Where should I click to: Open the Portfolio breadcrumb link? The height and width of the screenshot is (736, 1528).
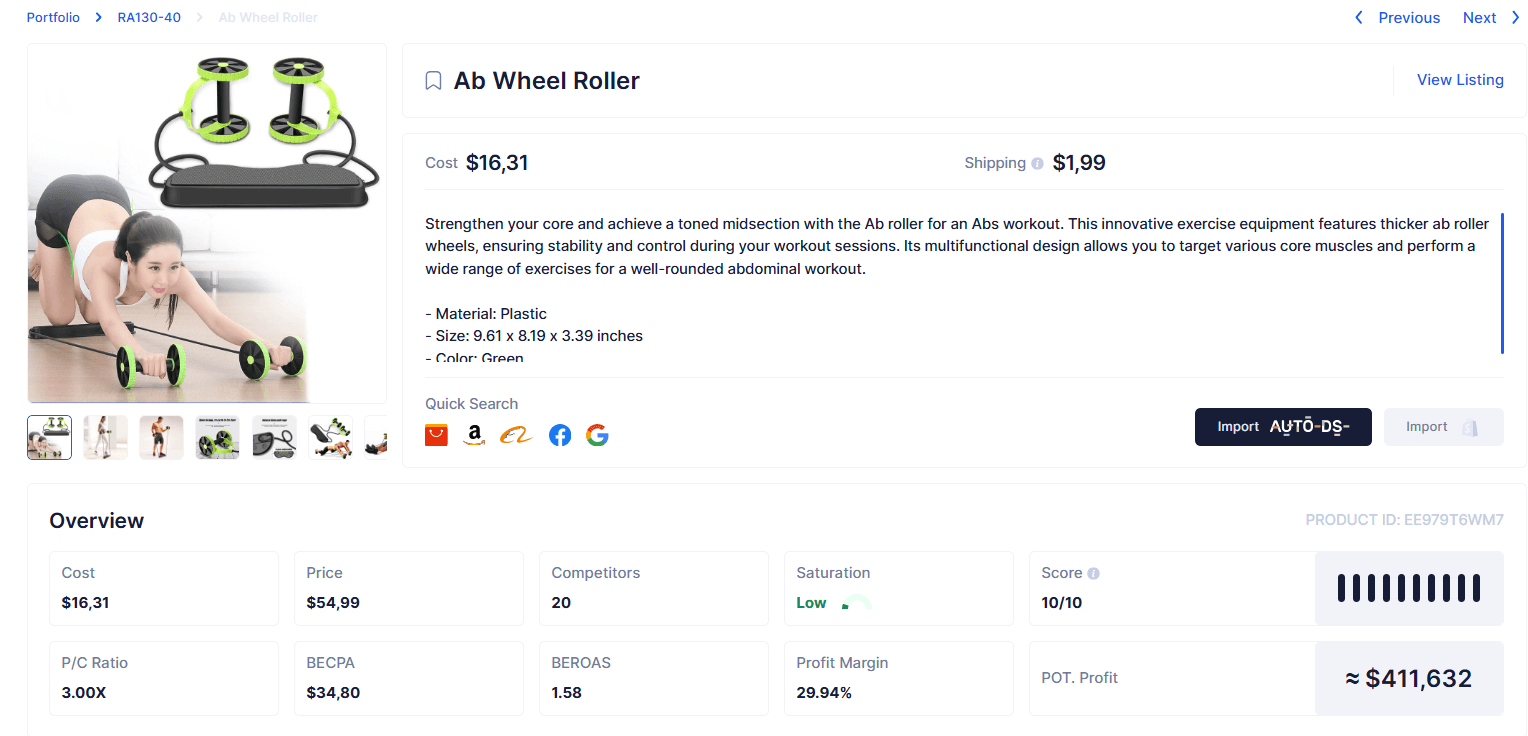click(x=53, y=18)
